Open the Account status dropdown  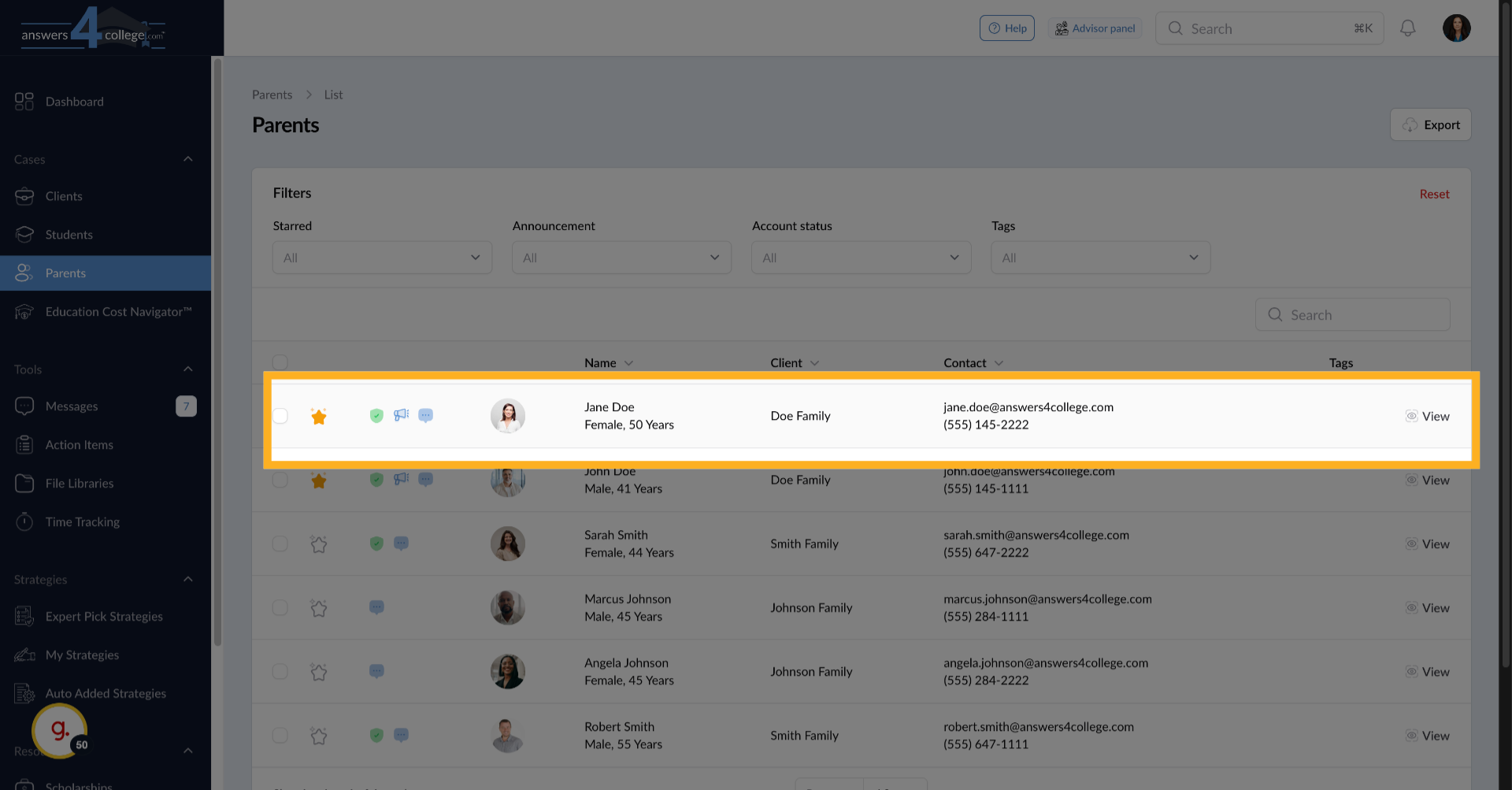point(861,258)
